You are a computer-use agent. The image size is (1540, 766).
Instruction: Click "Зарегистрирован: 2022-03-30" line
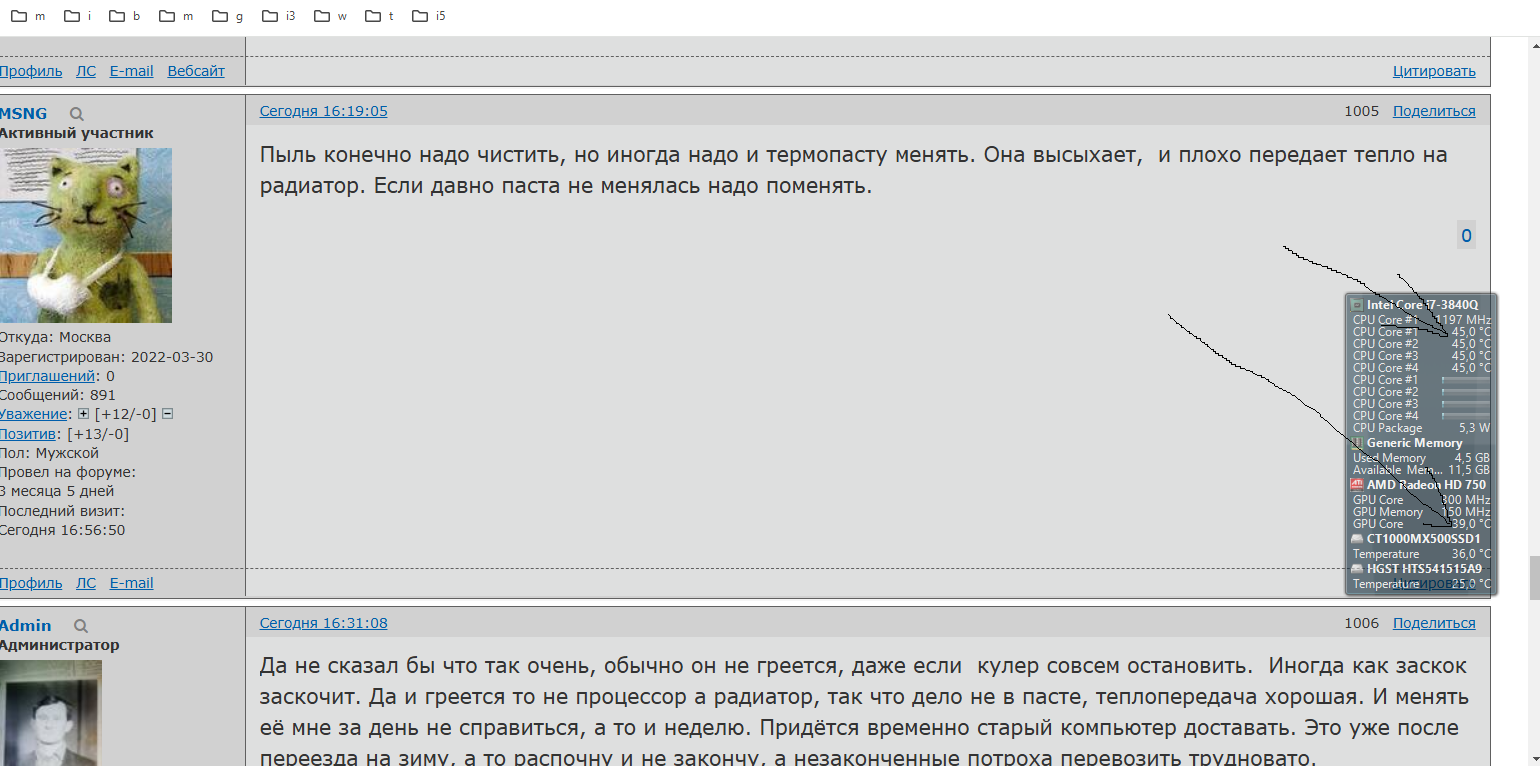(106, 357)
